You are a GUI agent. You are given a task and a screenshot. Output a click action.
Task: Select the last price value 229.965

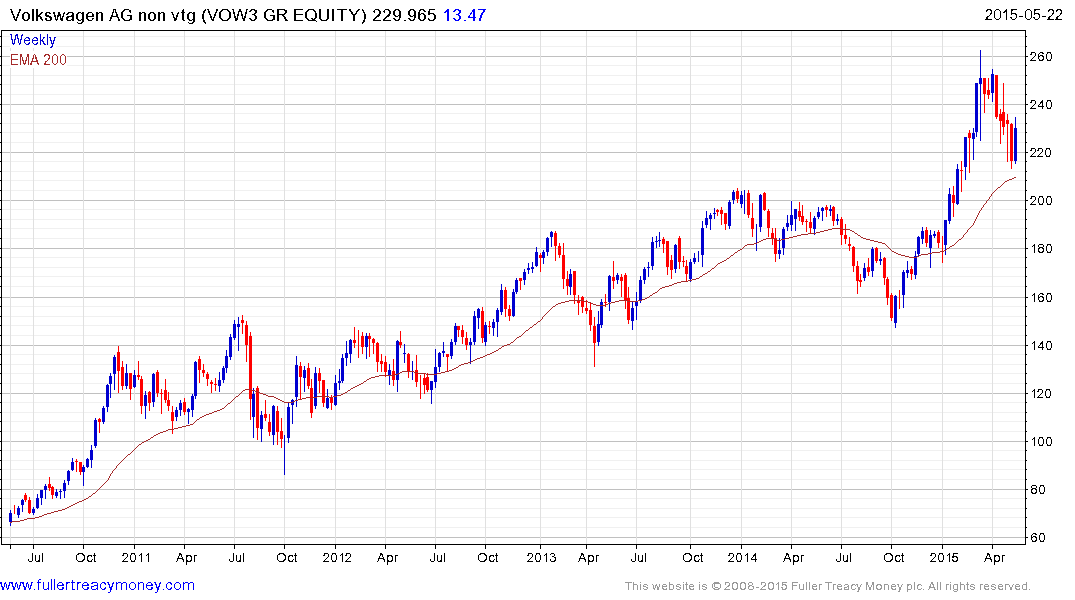pos(404,15)
